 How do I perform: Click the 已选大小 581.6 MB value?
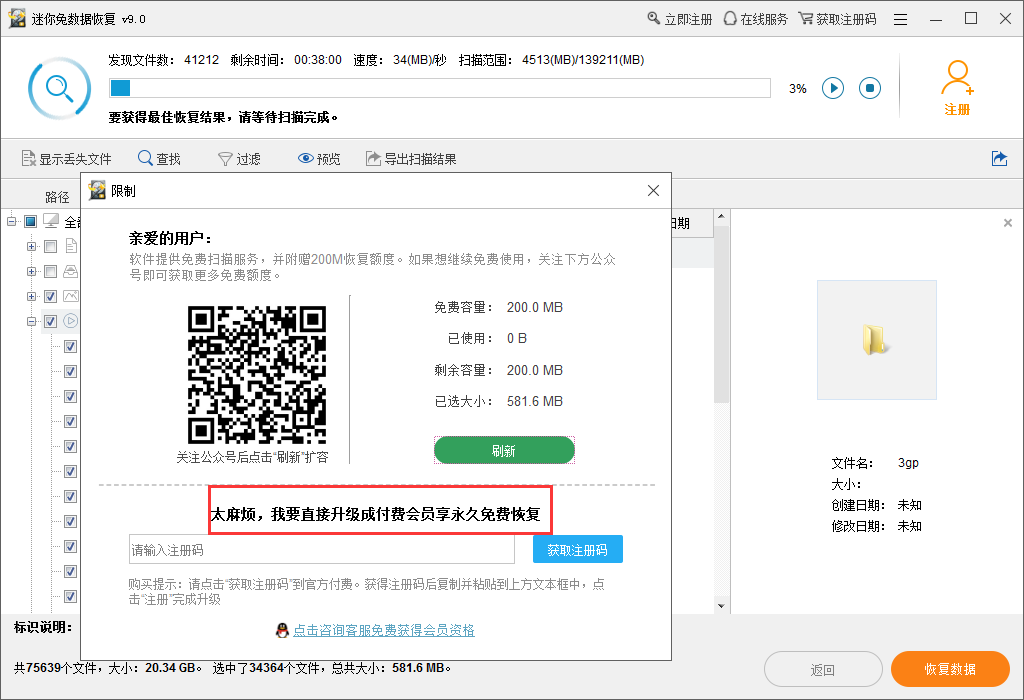tap(535, 402)
